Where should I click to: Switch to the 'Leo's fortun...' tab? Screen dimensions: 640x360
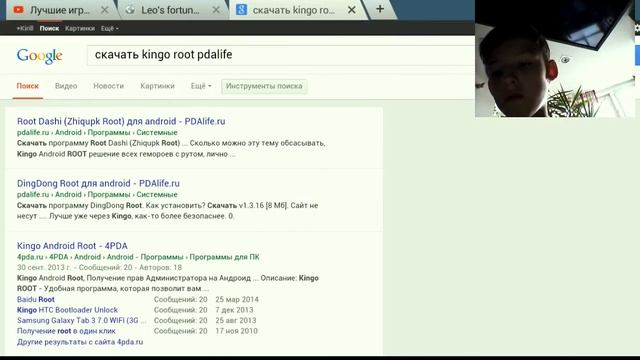(x=171, y=10)
